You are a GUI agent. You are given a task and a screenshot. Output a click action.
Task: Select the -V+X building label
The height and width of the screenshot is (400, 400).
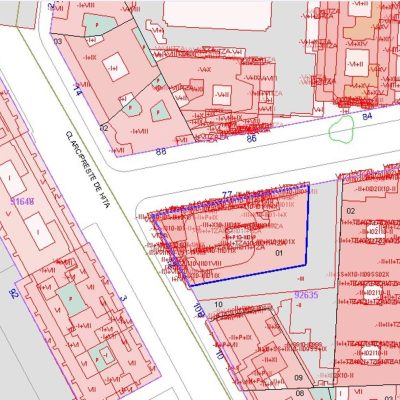tap(204, 70)
